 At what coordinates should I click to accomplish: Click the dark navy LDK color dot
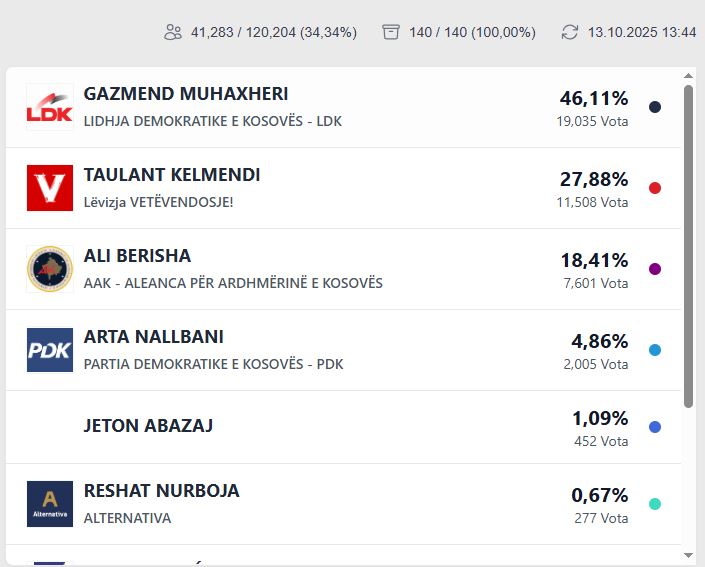(x=655, y=107)
